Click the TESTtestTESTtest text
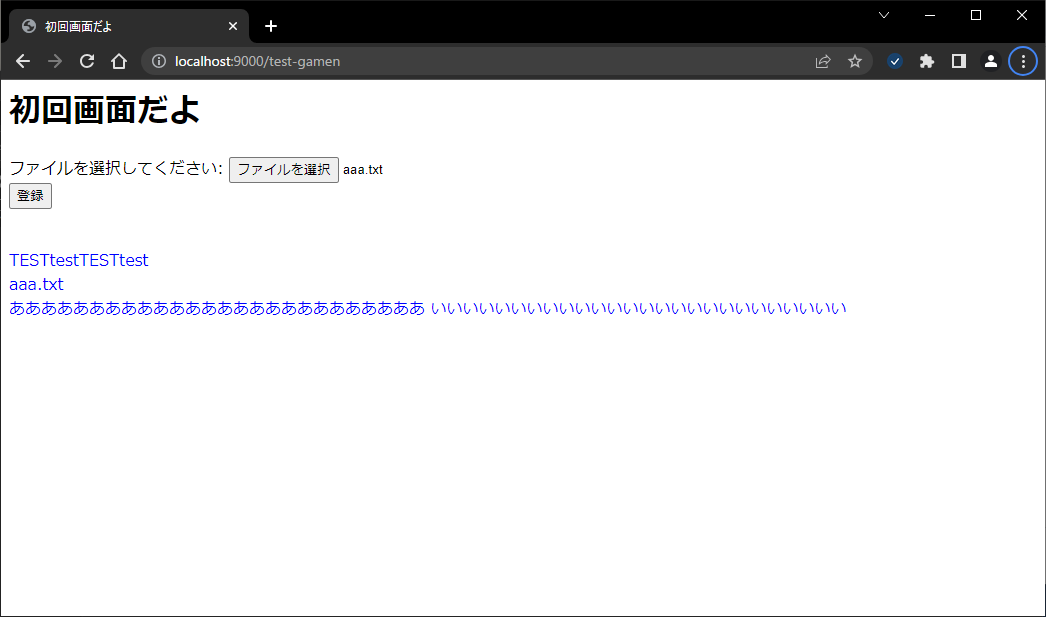 click(79, 260)
